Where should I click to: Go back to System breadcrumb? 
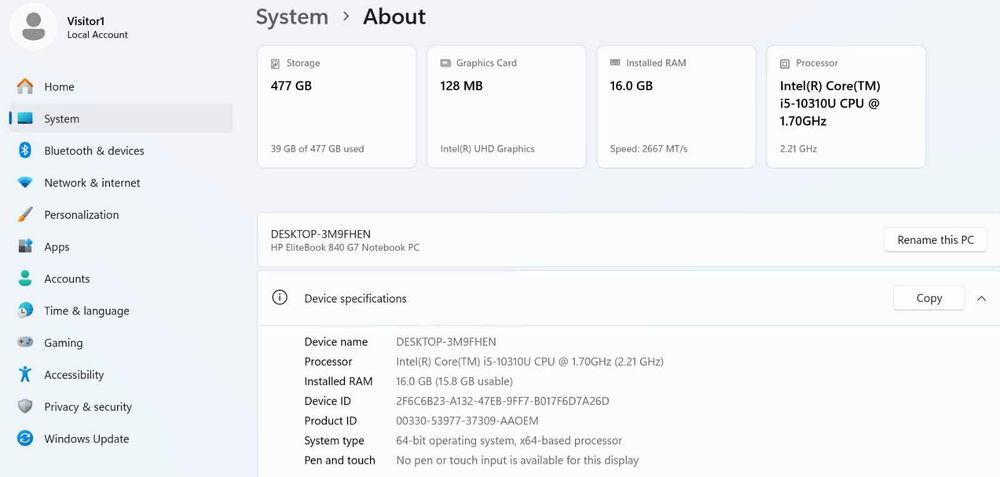click(292, 17)
